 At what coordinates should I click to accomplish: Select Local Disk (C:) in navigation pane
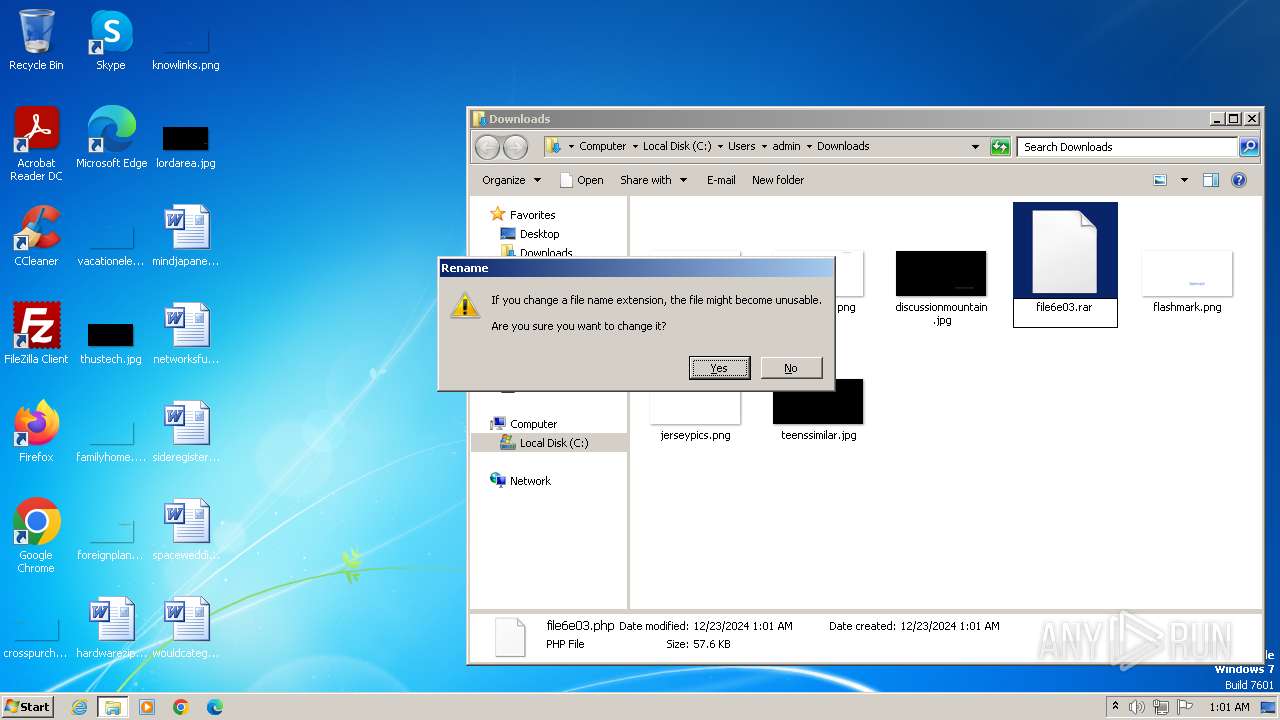554,443
